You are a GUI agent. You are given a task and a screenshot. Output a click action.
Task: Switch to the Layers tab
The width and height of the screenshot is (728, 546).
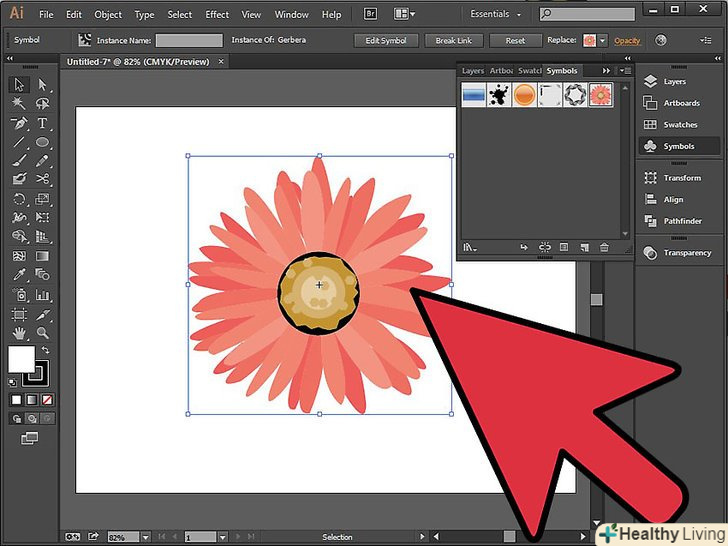pos(472,71)
